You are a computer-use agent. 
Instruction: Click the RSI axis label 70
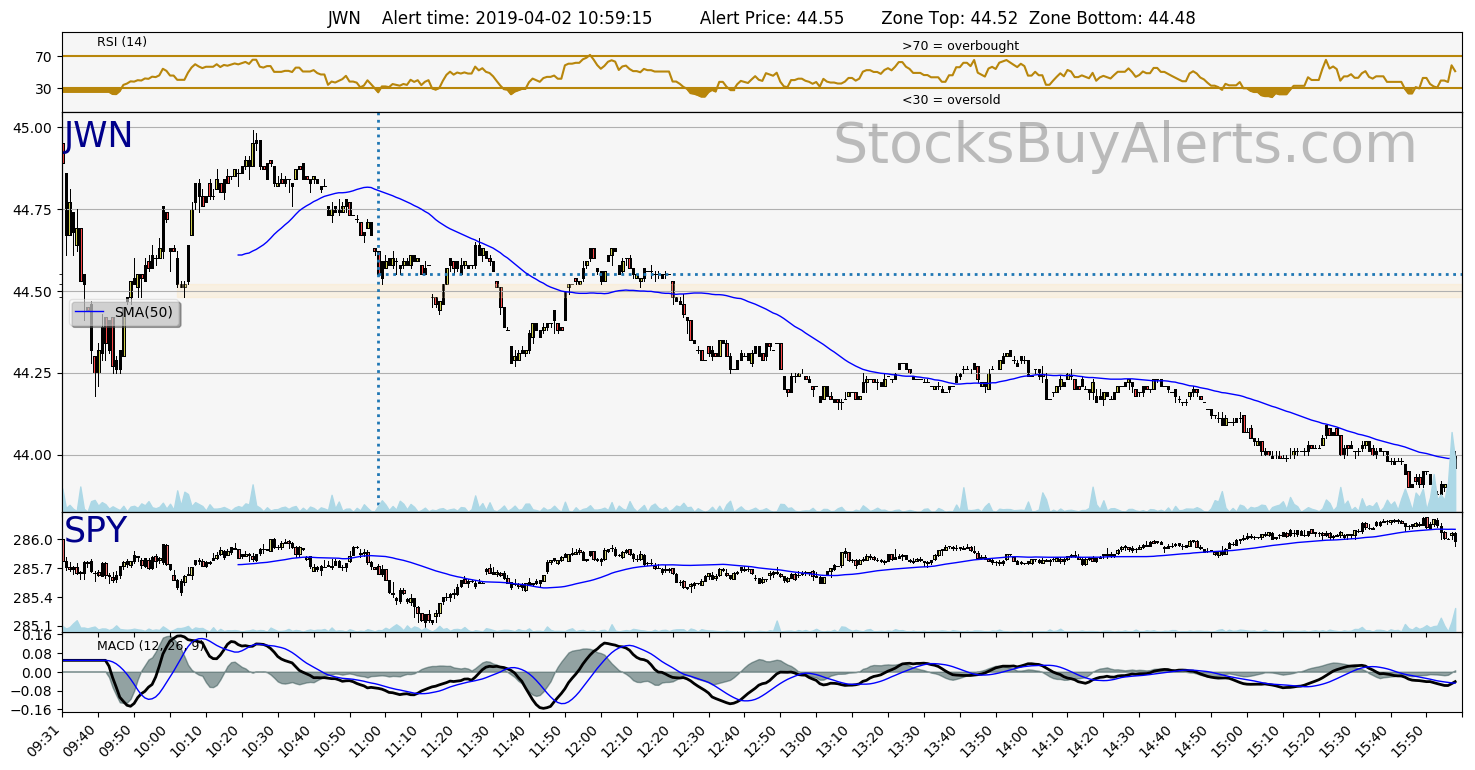(x=43, y=57)
